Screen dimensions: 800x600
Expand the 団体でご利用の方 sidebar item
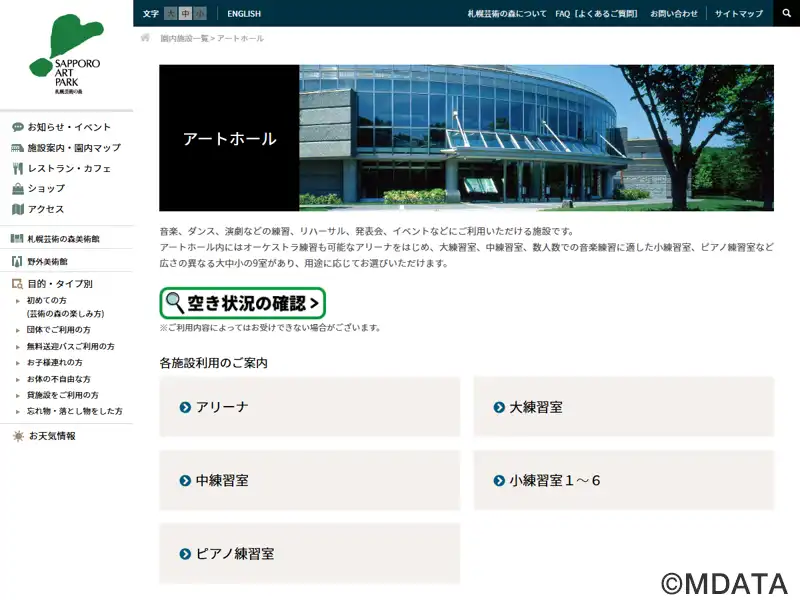click(58, 330)
